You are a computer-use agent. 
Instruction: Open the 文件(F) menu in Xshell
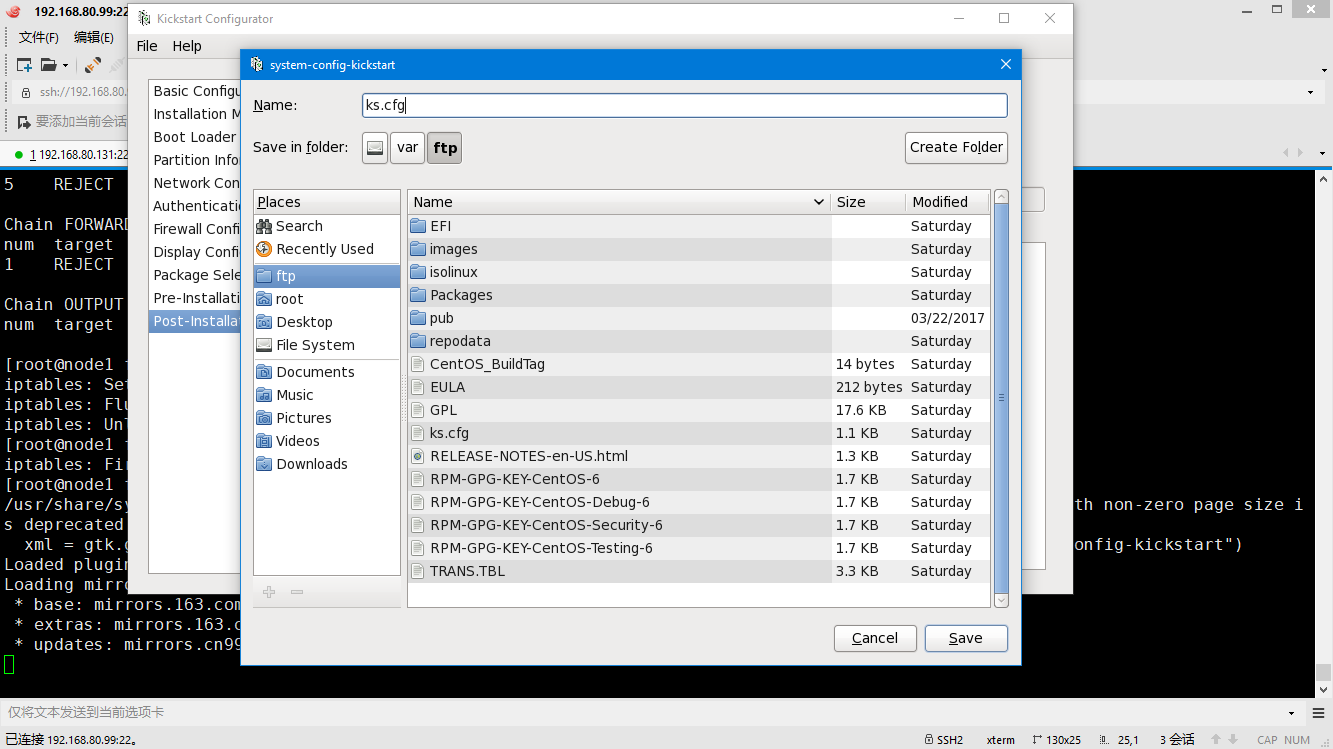click(39, 38)
